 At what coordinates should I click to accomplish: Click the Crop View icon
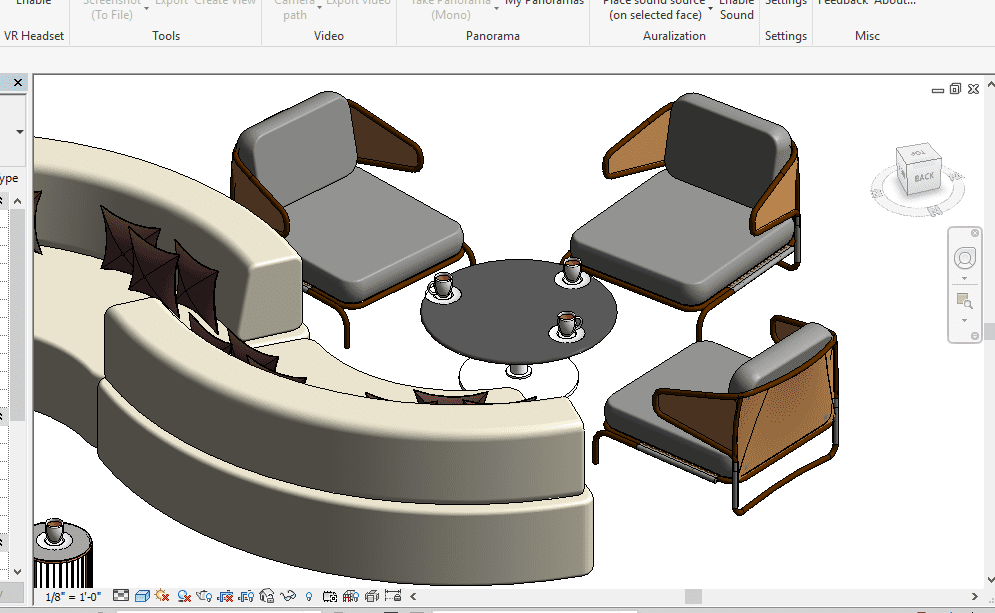click(226, 596)
